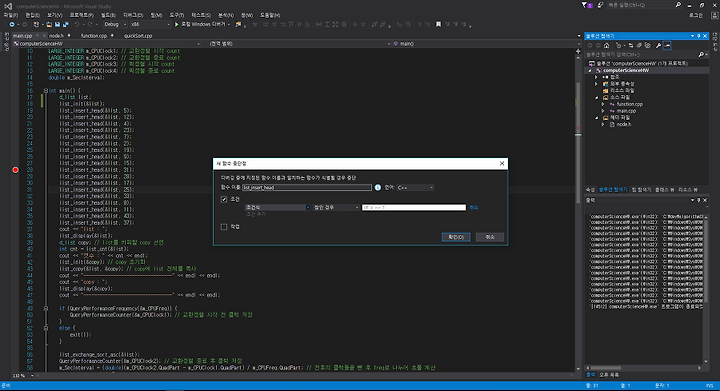This screenshot has width=720, height=391.
Task: Click the 오류 목록 tab at bottom
Action: coord(609,375)
